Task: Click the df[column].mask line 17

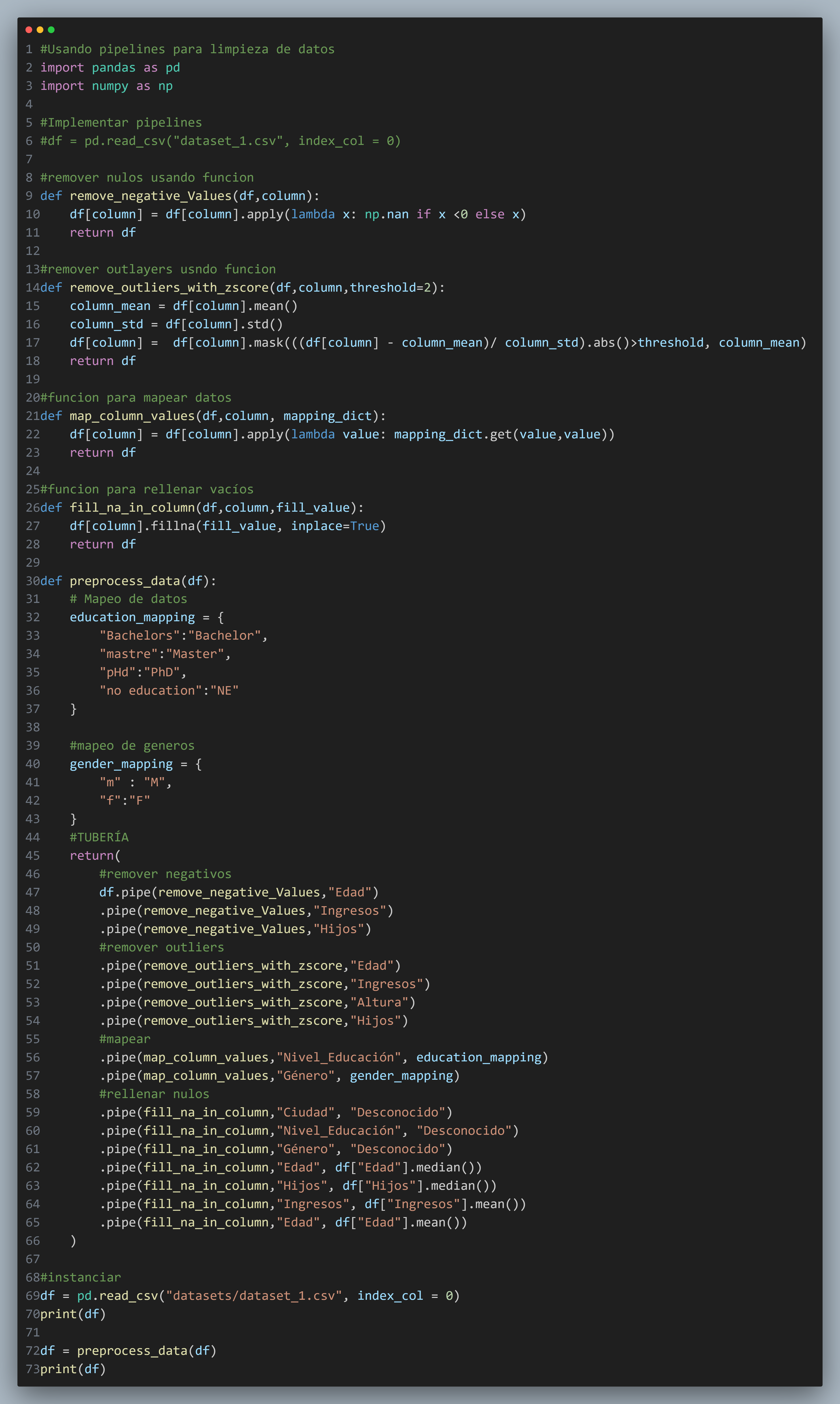Action: pos(438,343)
